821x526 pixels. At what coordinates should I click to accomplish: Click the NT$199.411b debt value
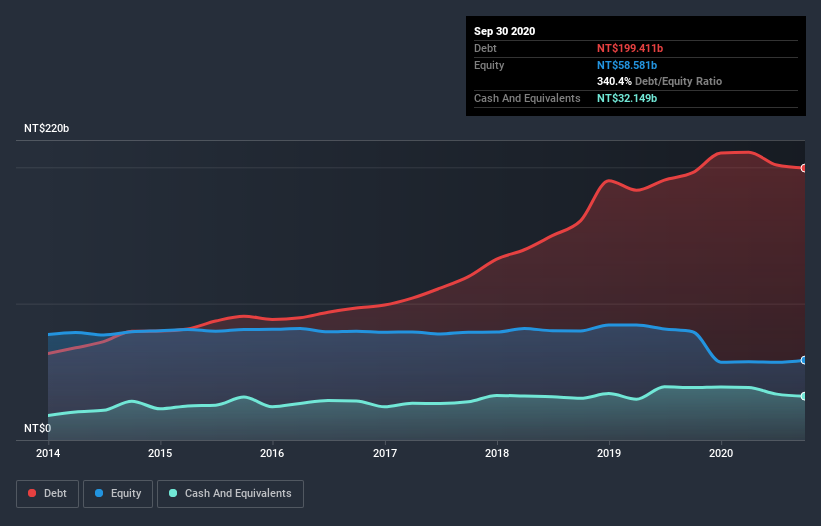[630, 48]
